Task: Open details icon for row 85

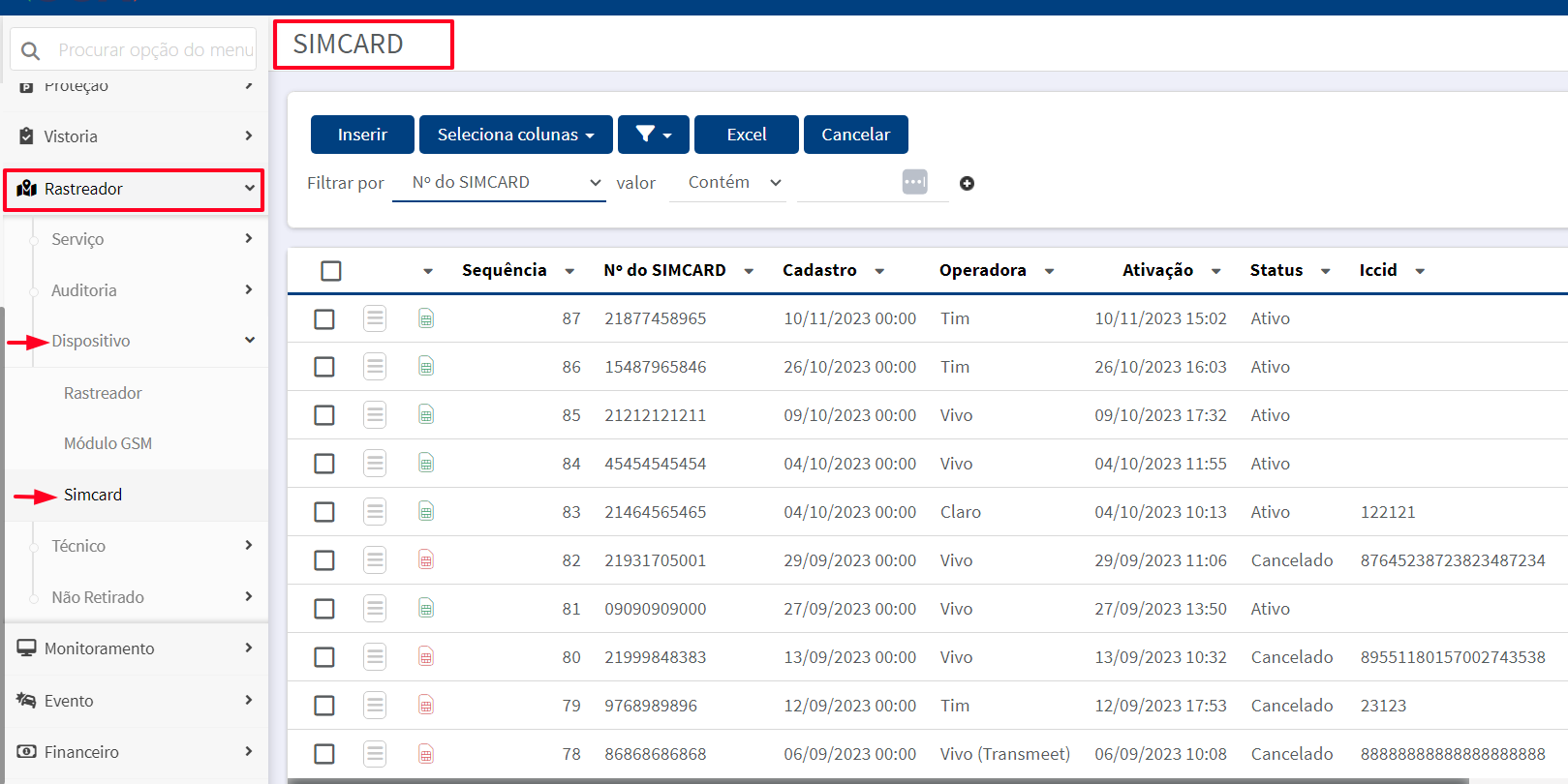Action: pyautogui.click(x=375, y=415)
